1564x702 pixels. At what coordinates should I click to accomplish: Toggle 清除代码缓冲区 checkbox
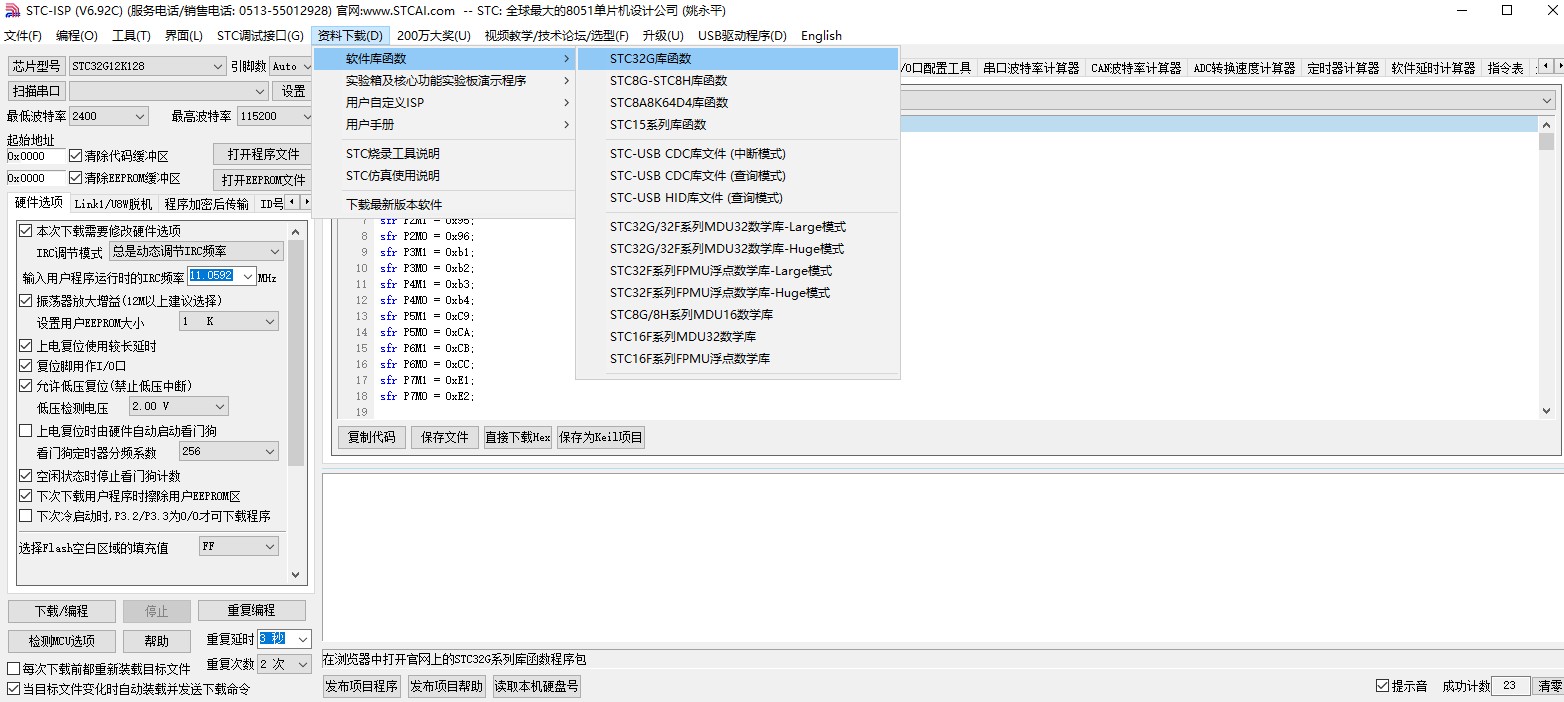tap(75, 156)
